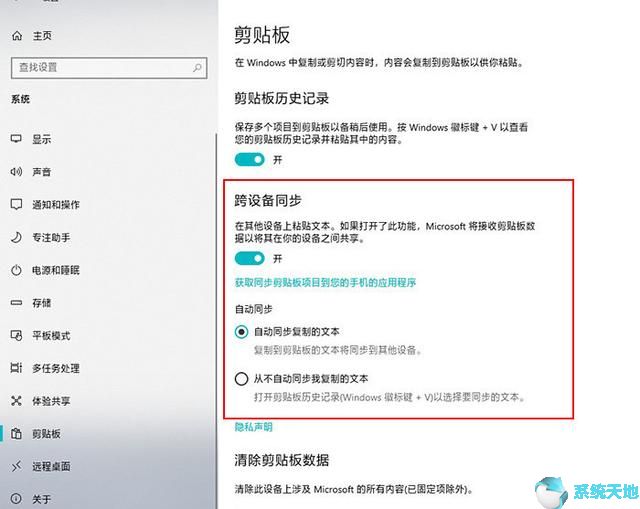Click the 声音 speaker icon
The width and height of the screenshot is (640, 509).
click(x=16, y=171)
